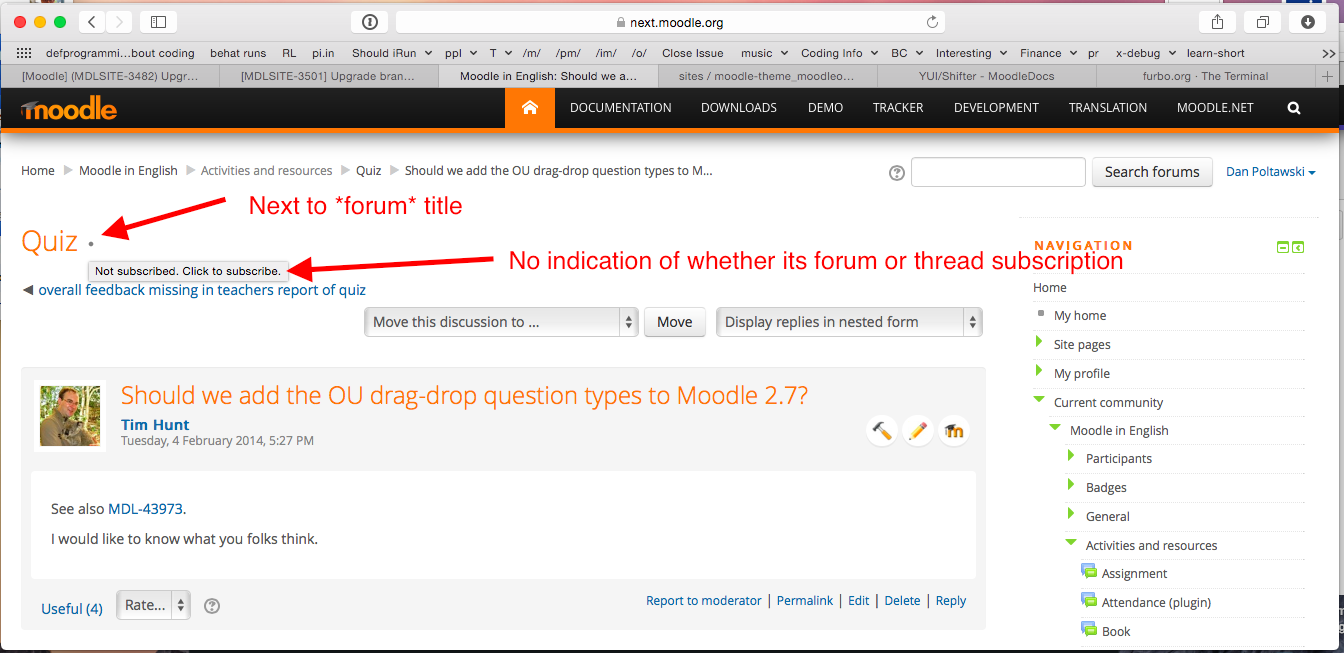Image resolution: width=1344 pixels, height=653 pixels.
Task: Switch to furbo.org · The Terminal tab
Action: click(1205, 76)
